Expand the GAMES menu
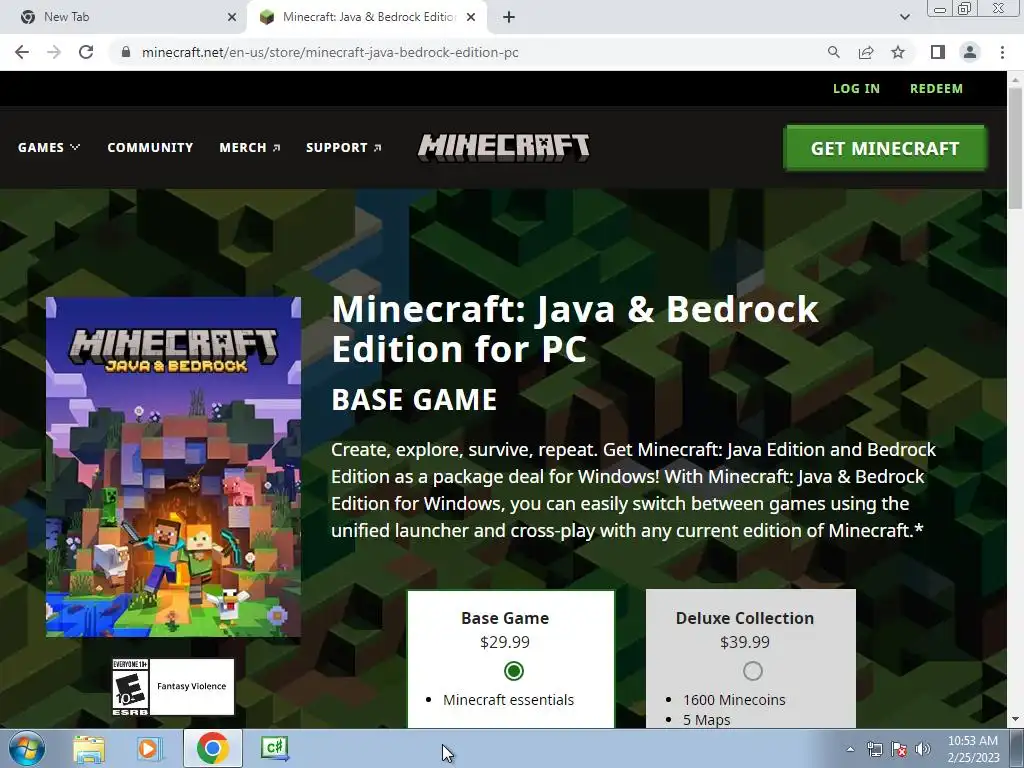 pyautogui.click(x=49, y=148)
